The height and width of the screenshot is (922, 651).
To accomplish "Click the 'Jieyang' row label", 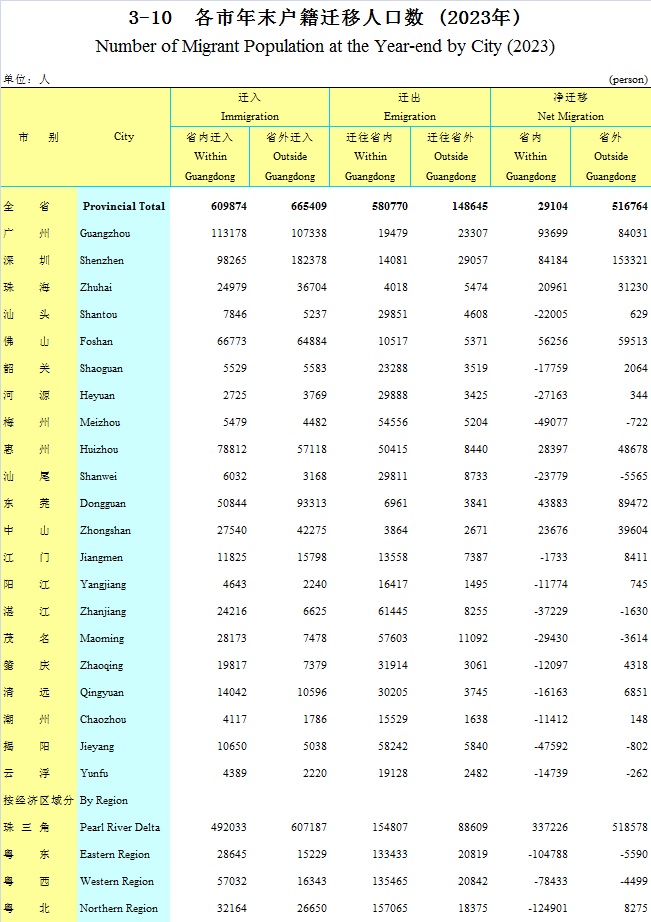I will coord(97,747).
